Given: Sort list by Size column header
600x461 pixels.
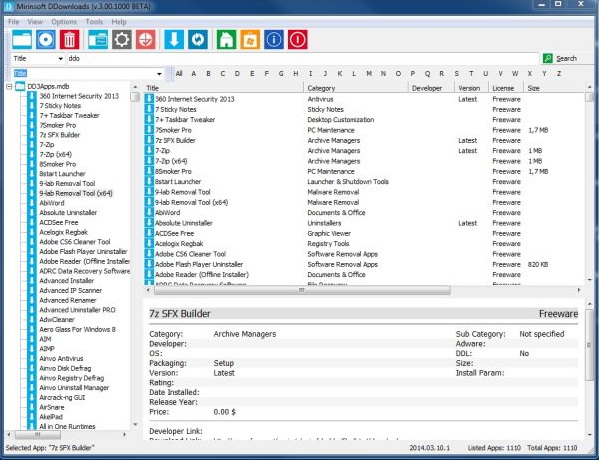Looking at the screenshot, I should [554, 88].
